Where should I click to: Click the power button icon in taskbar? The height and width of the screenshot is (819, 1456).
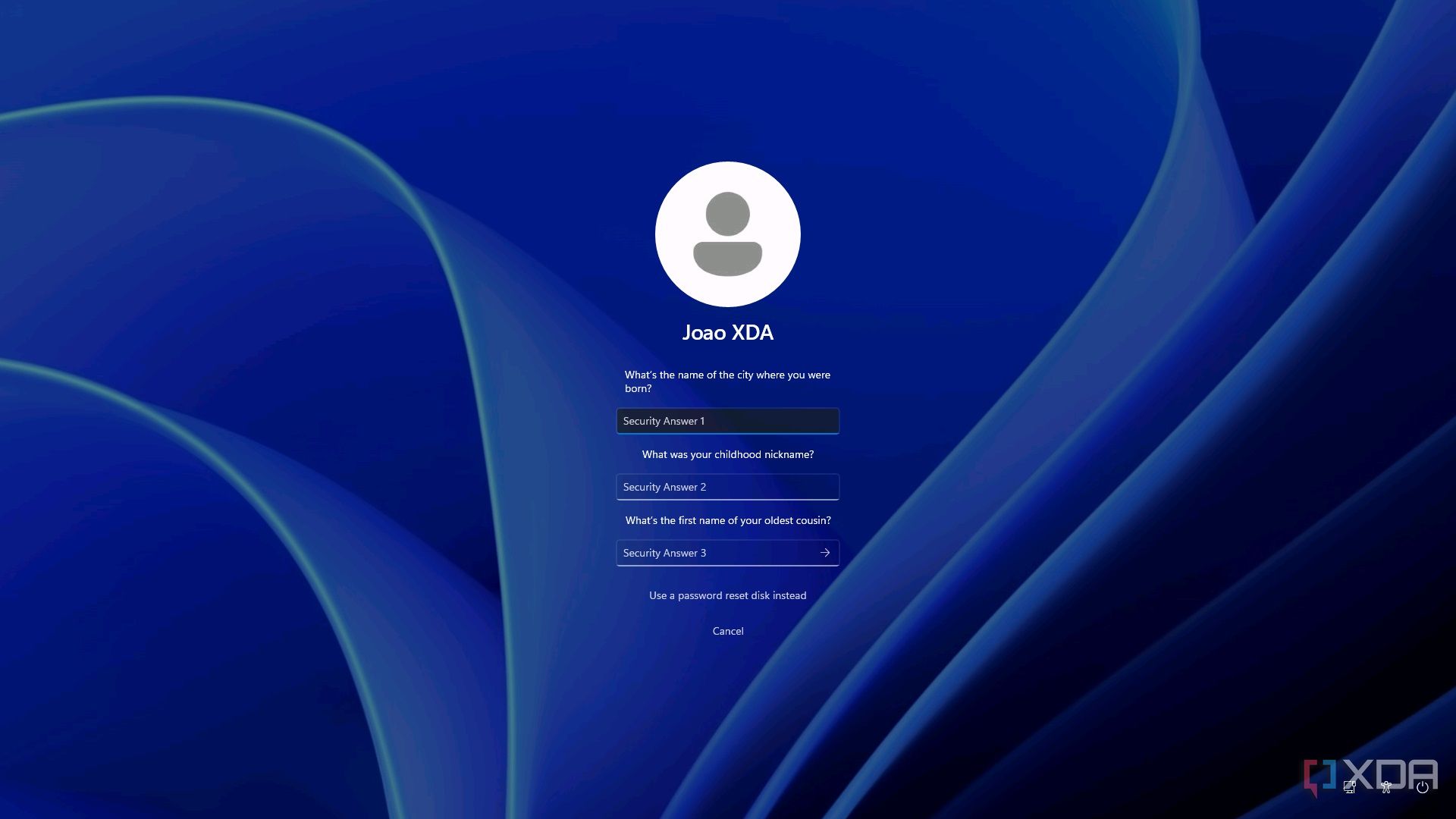pos(1423,788)
